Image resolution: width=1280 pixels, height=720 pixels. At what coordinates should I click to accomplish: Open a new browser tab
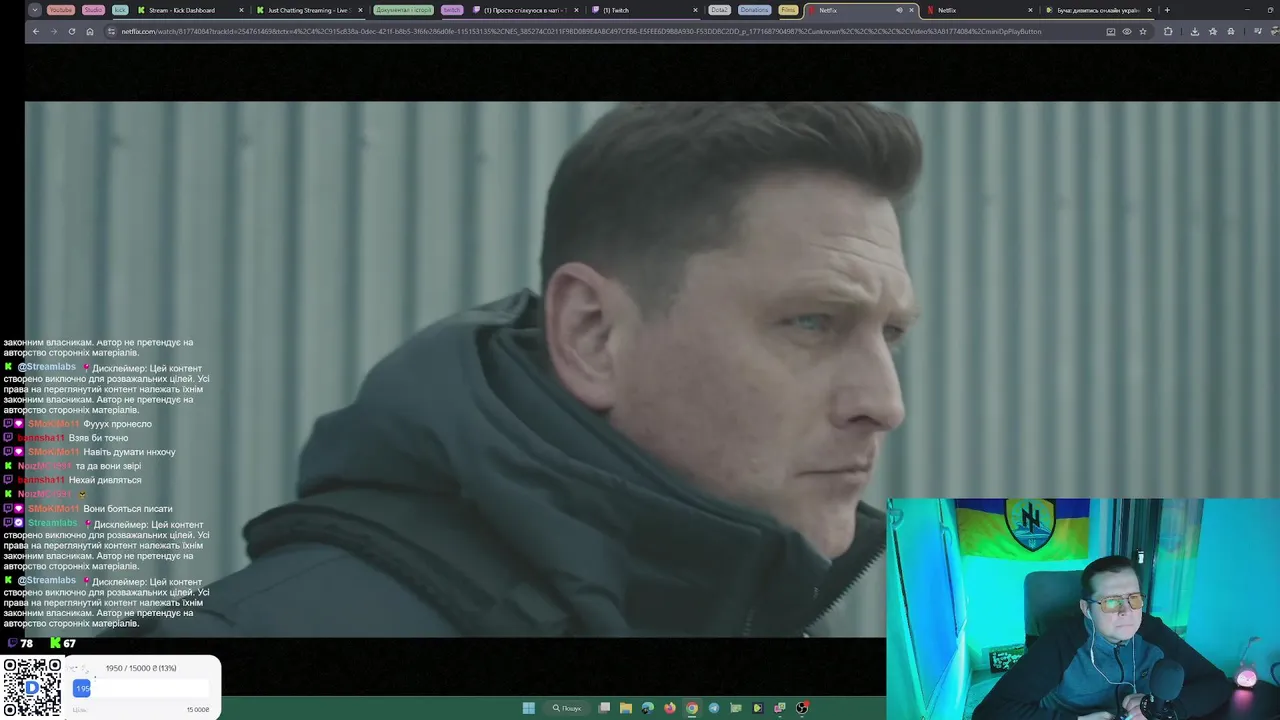click(1167, 10)
